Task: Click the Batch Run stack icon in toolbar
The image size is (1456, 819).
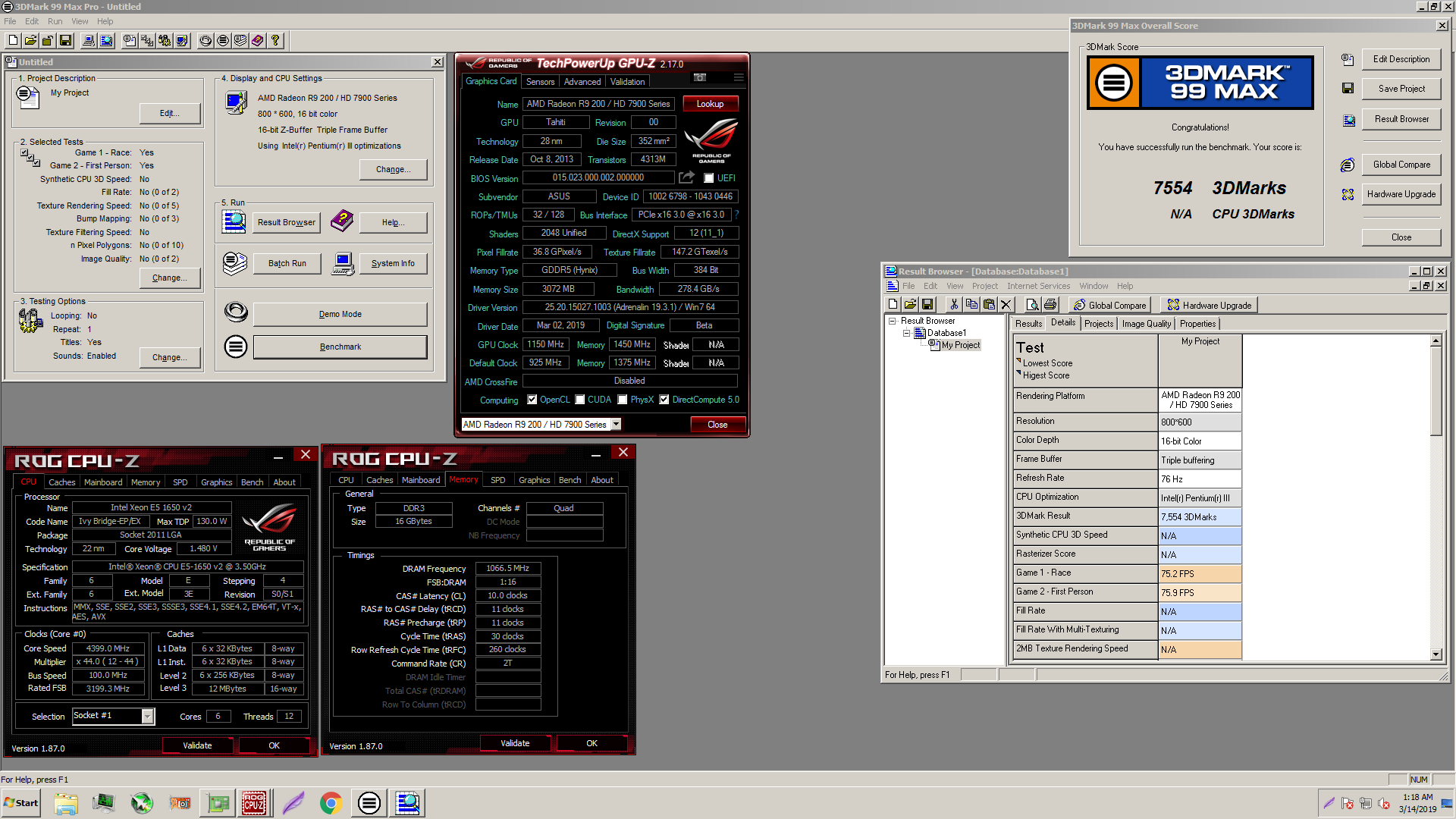Action: coord(240,41)
